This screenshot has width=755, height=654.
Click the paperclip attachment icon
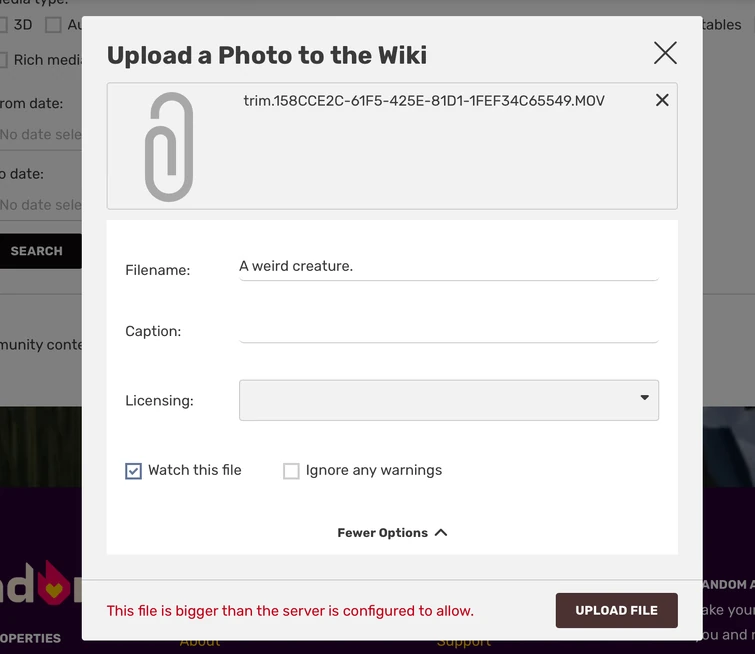pos(168,146)
